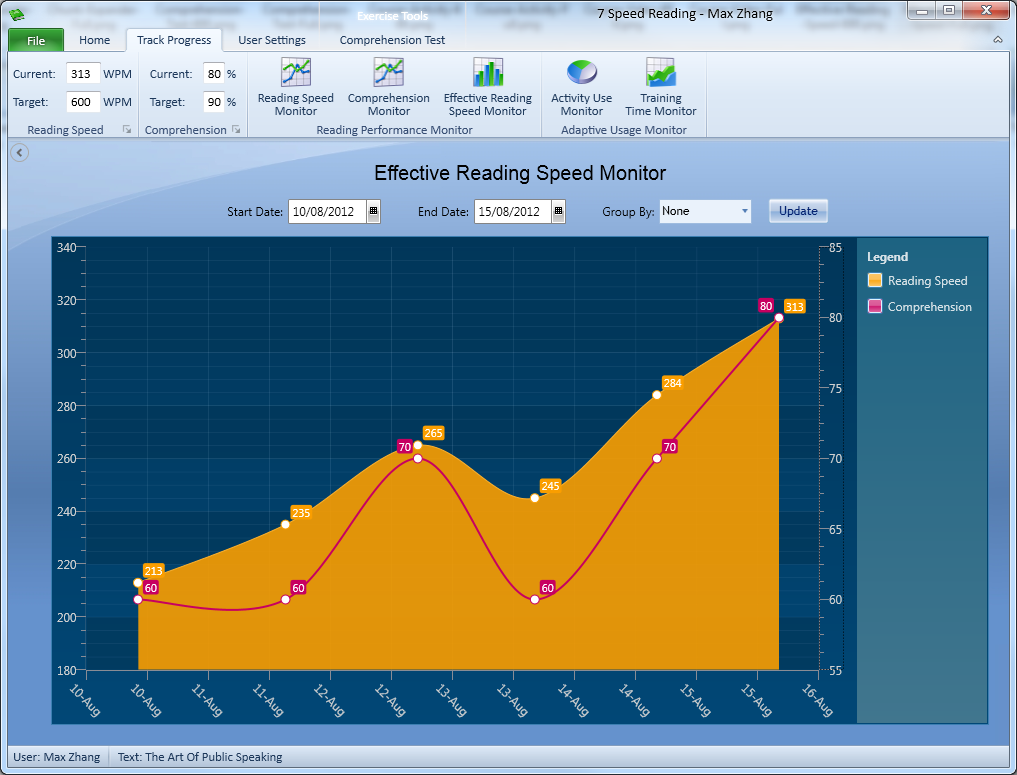1017x775 pixels.
Task: Expand the Reading Speed group launcher
Action: pos(127,130)
